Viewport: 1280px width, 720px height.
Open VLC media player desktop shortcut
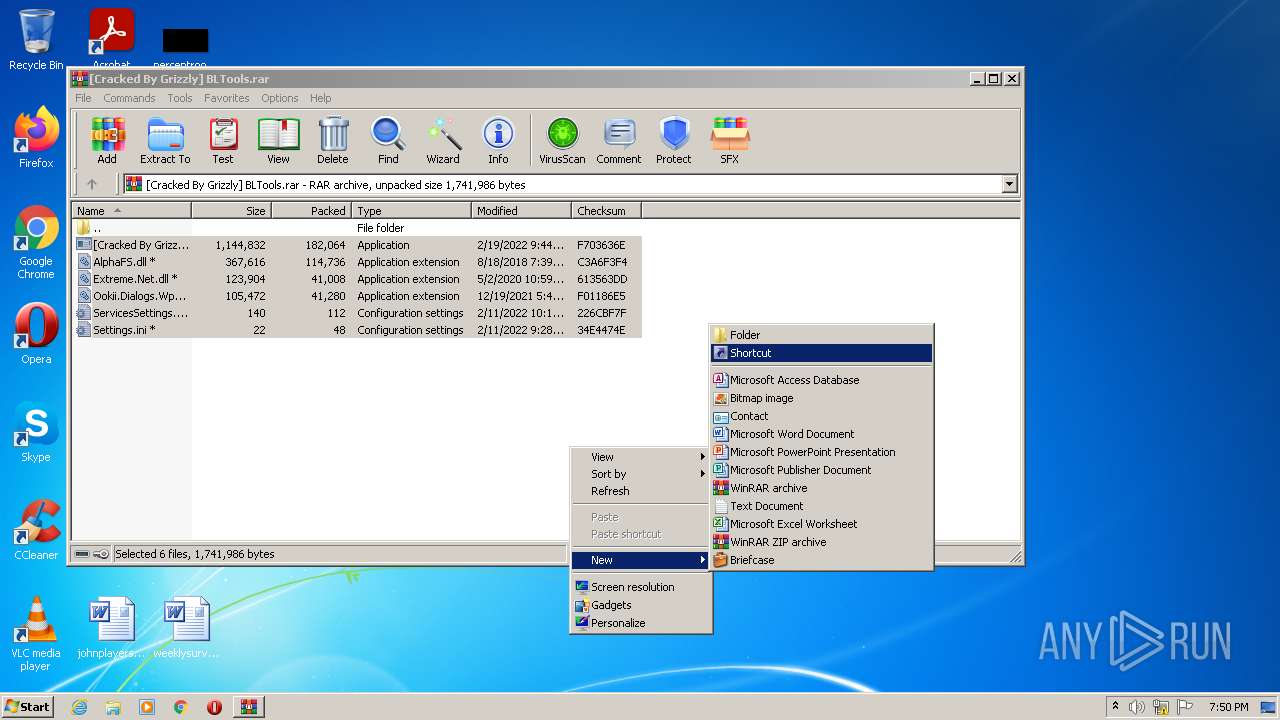click(x=36, y=634)
